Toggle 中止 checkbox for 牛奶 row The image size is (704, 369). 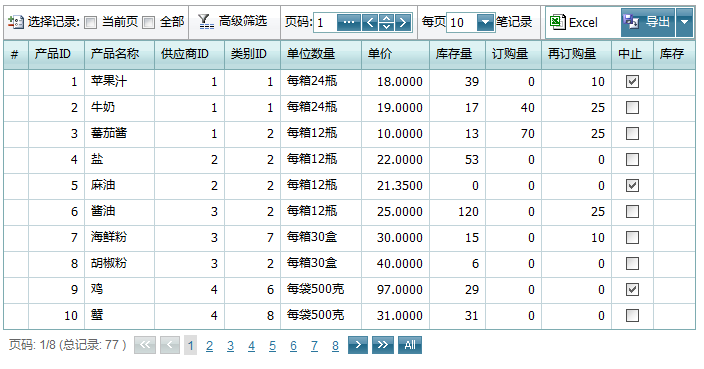[632, 108]
